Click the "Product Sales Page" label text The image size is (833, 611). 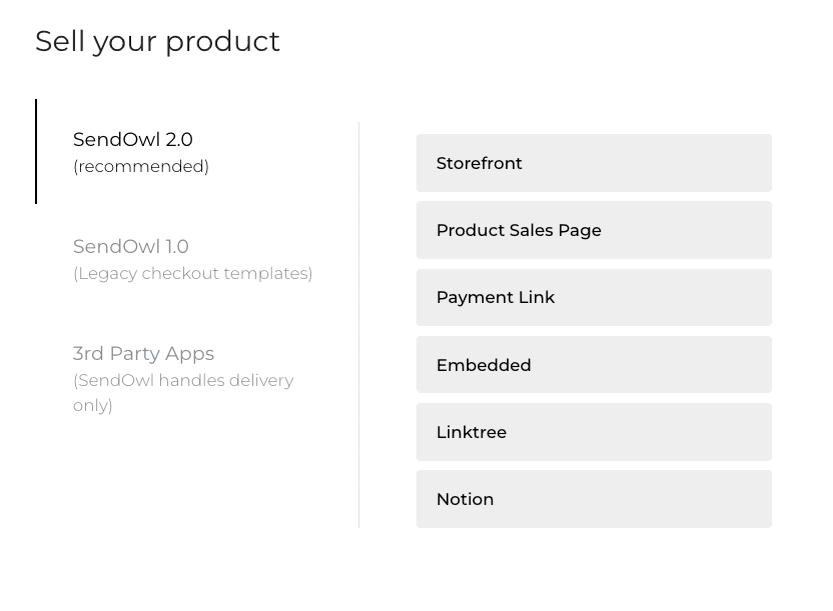[x=518, y=230]
